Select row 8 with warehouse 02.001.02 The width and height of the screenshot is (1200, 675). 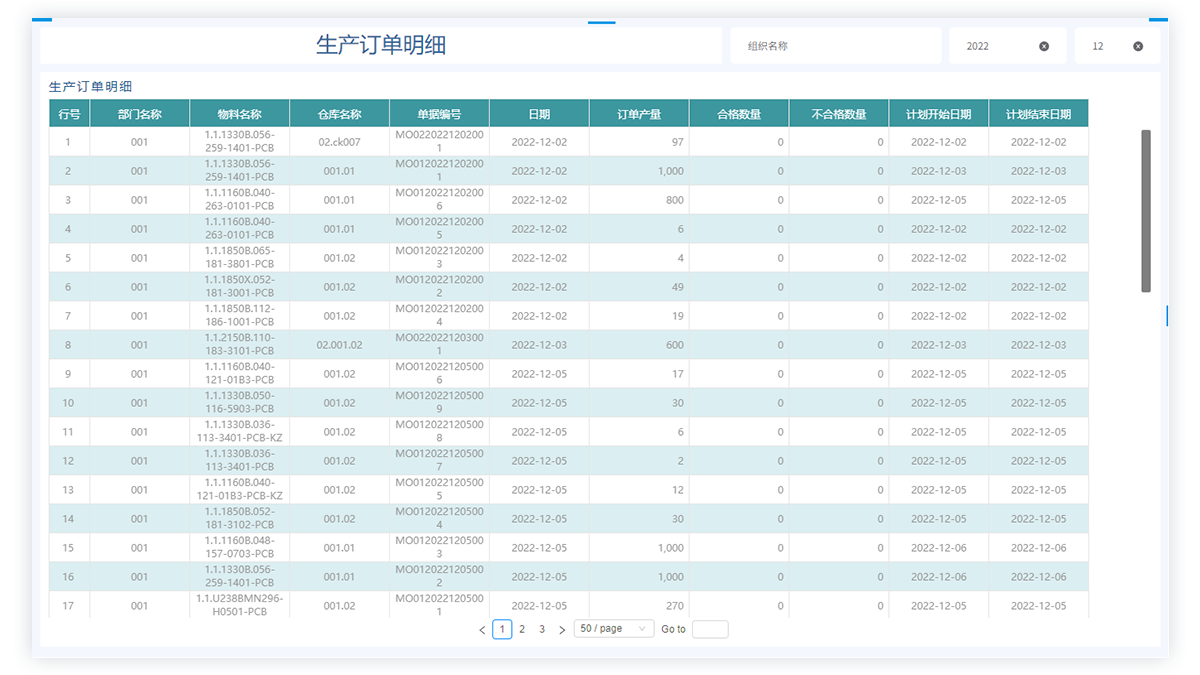339,345
